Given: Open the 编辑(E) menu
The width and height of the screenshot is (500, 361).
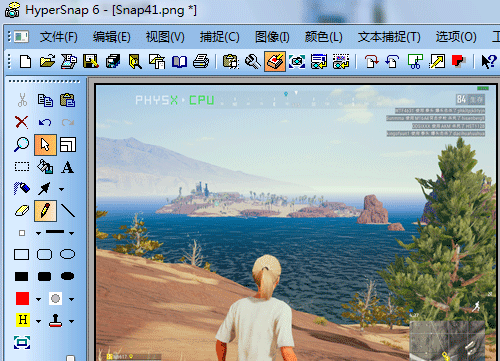Looking at the screenshot, I should [x=112, y=37].
